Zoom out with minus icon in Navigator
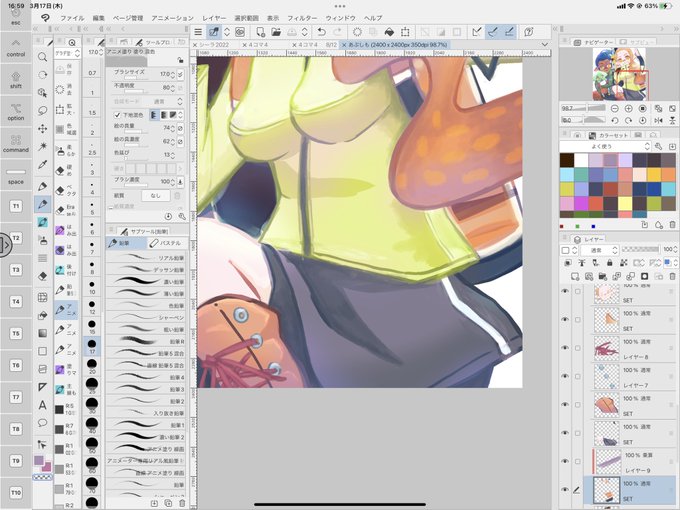The width and height of the screenshot is (680, 510). pos(615,108)
